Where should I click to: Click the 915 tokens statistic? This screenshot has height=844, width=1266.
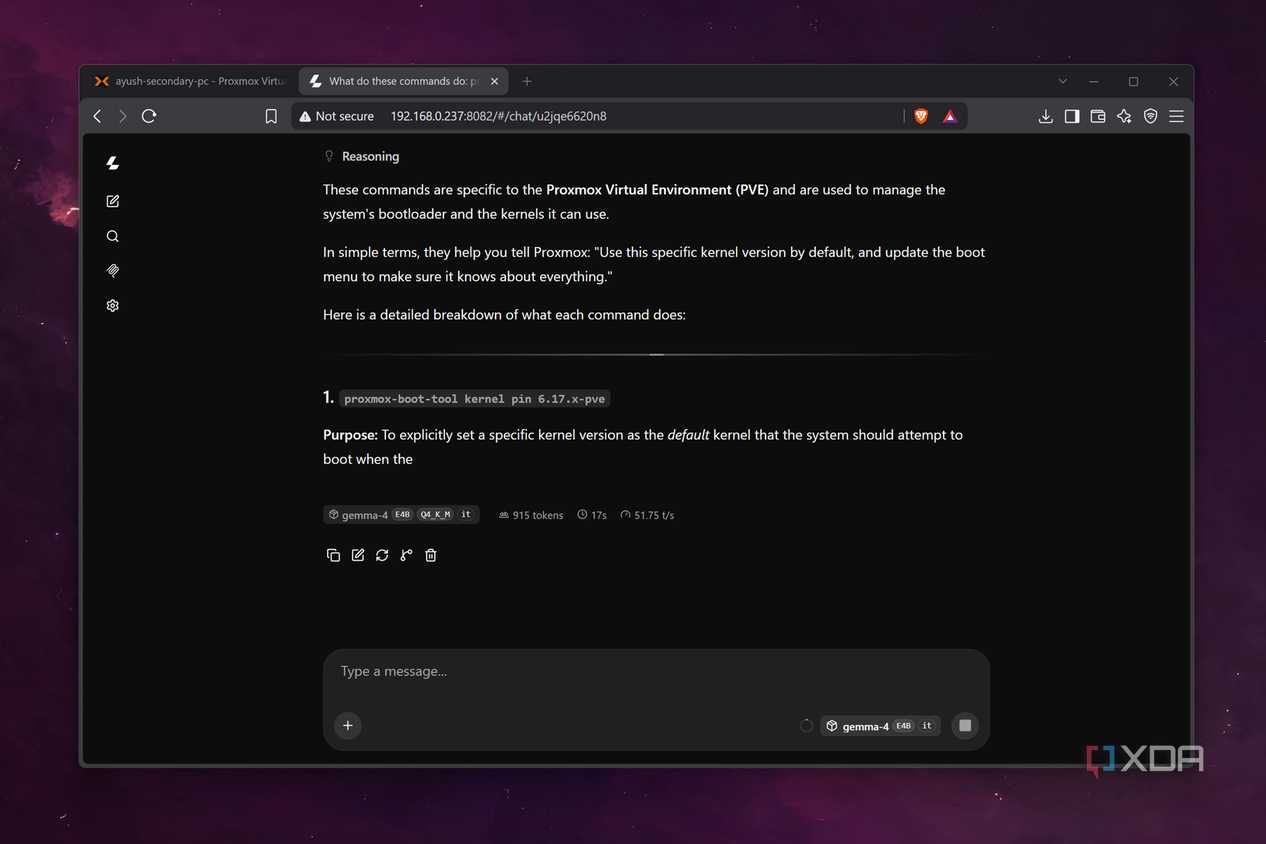pyautogui.click(x=531, y=515)
